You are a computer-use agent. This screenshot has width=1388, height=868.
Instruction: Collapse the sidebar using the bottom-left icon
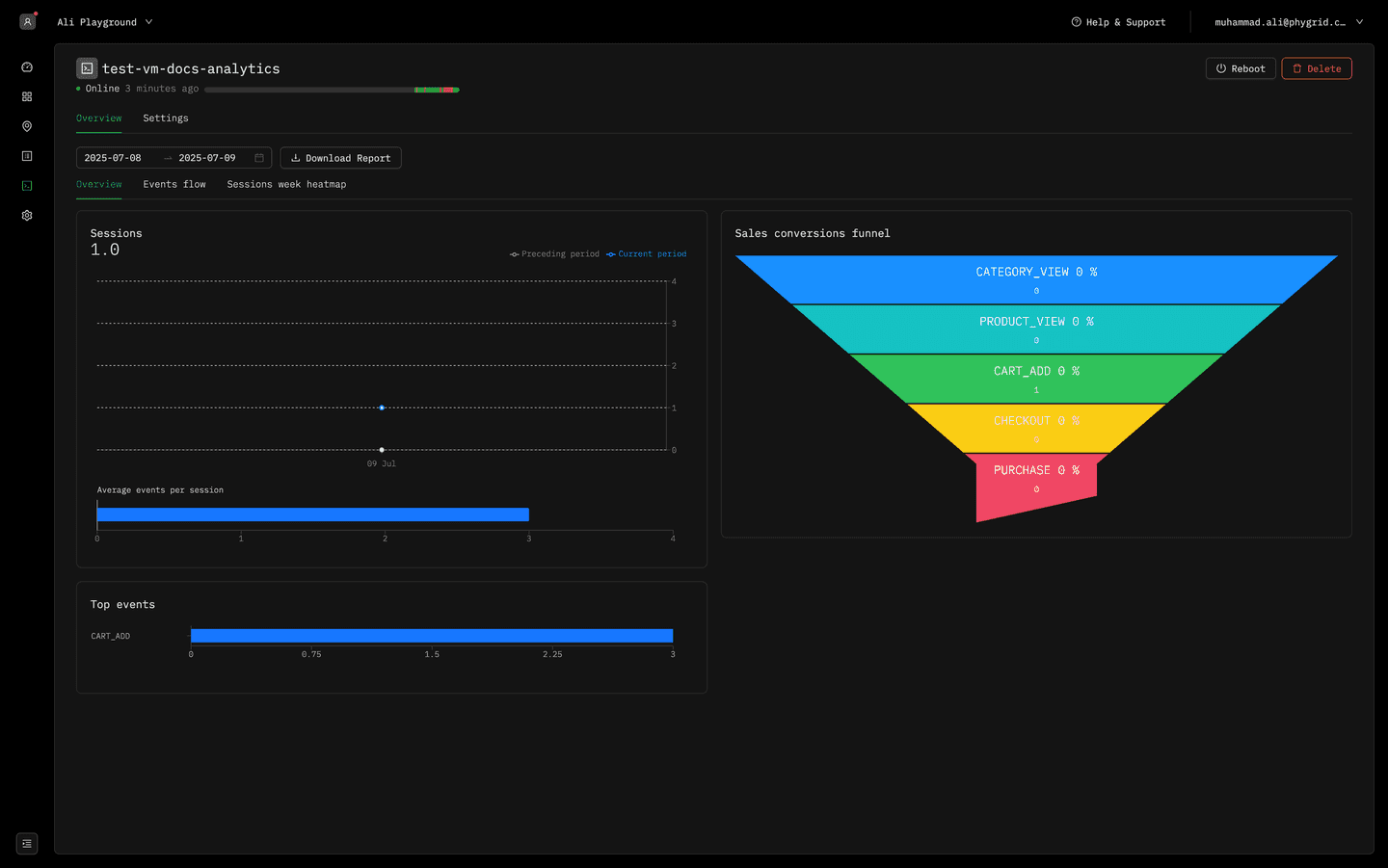[26, 843]
